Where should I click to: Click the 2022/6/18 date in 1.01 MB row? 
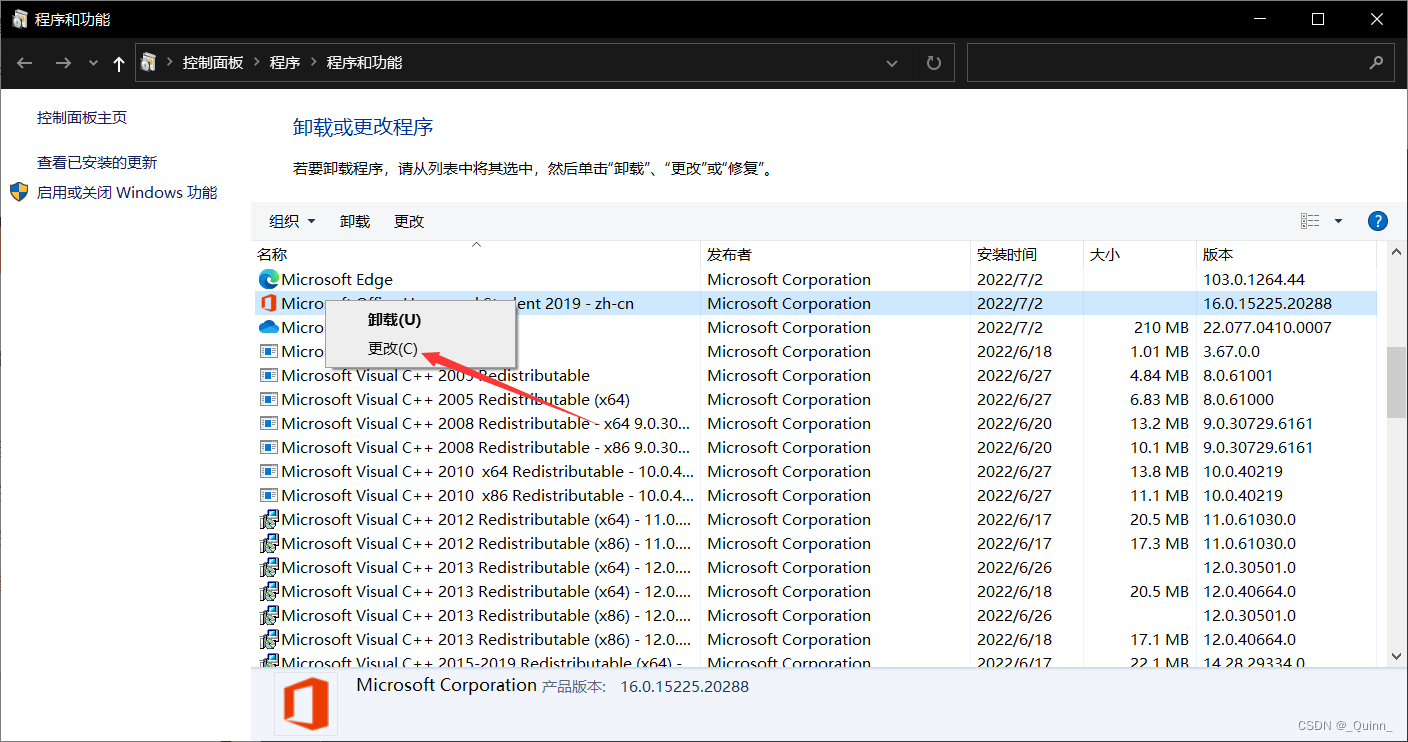(1015, 351)
